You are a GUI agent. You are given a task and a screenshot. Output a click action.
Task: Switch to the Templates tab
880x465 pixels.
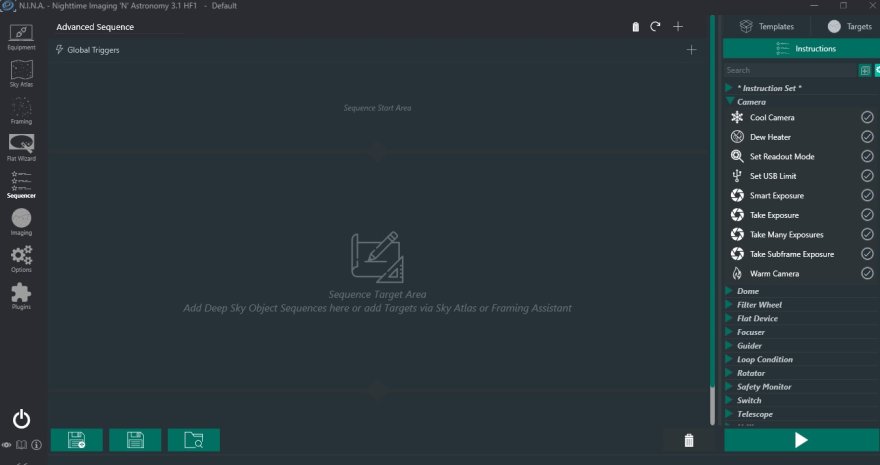pyautogui.click(x=767, y=26)
